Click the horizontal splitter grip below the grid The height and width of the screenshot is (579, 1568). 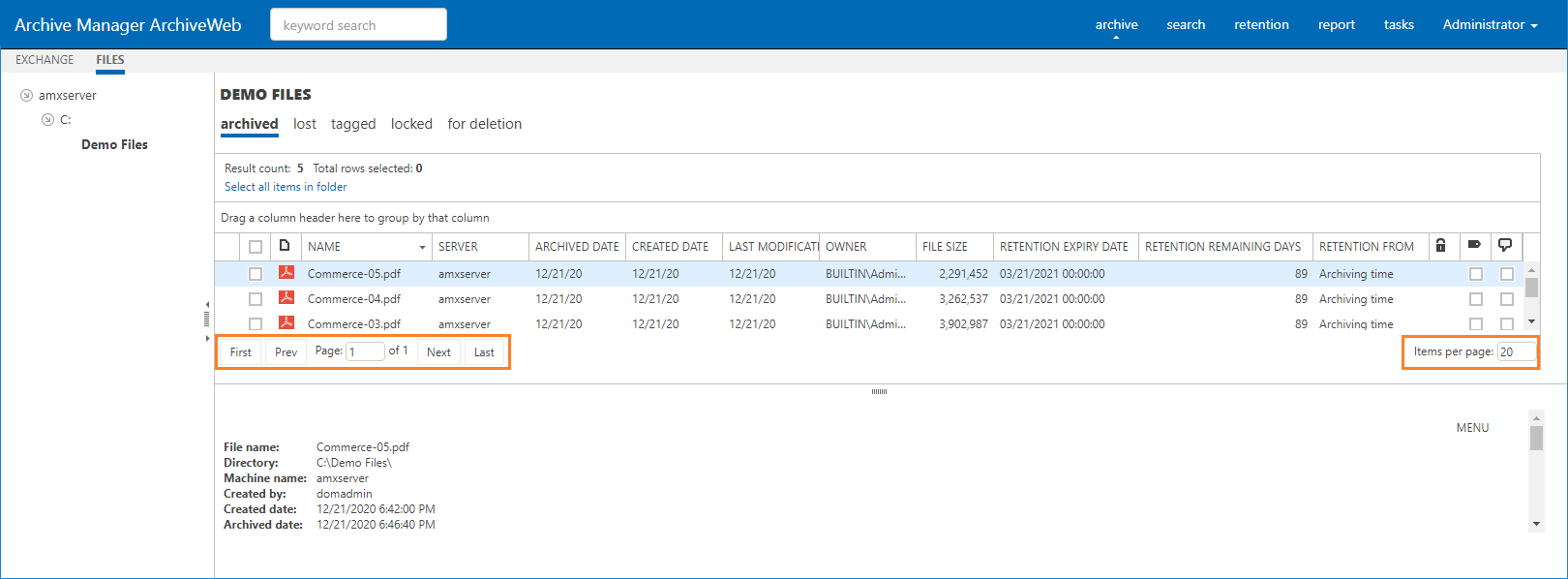[879, 392]
